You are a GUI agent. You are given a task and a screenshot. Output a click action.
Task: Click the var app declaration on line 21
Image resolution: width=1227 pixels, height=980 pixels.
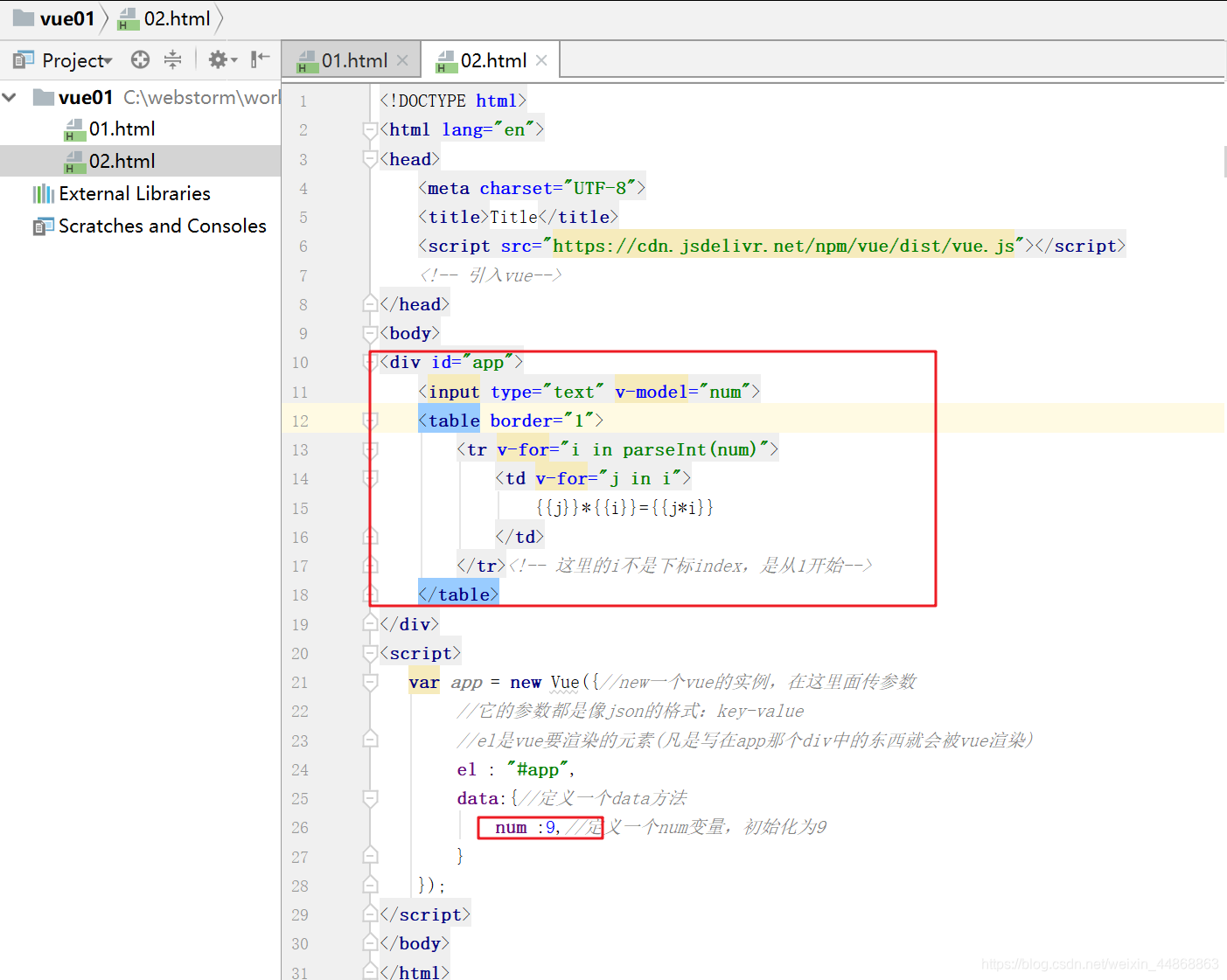pos(445,682)
